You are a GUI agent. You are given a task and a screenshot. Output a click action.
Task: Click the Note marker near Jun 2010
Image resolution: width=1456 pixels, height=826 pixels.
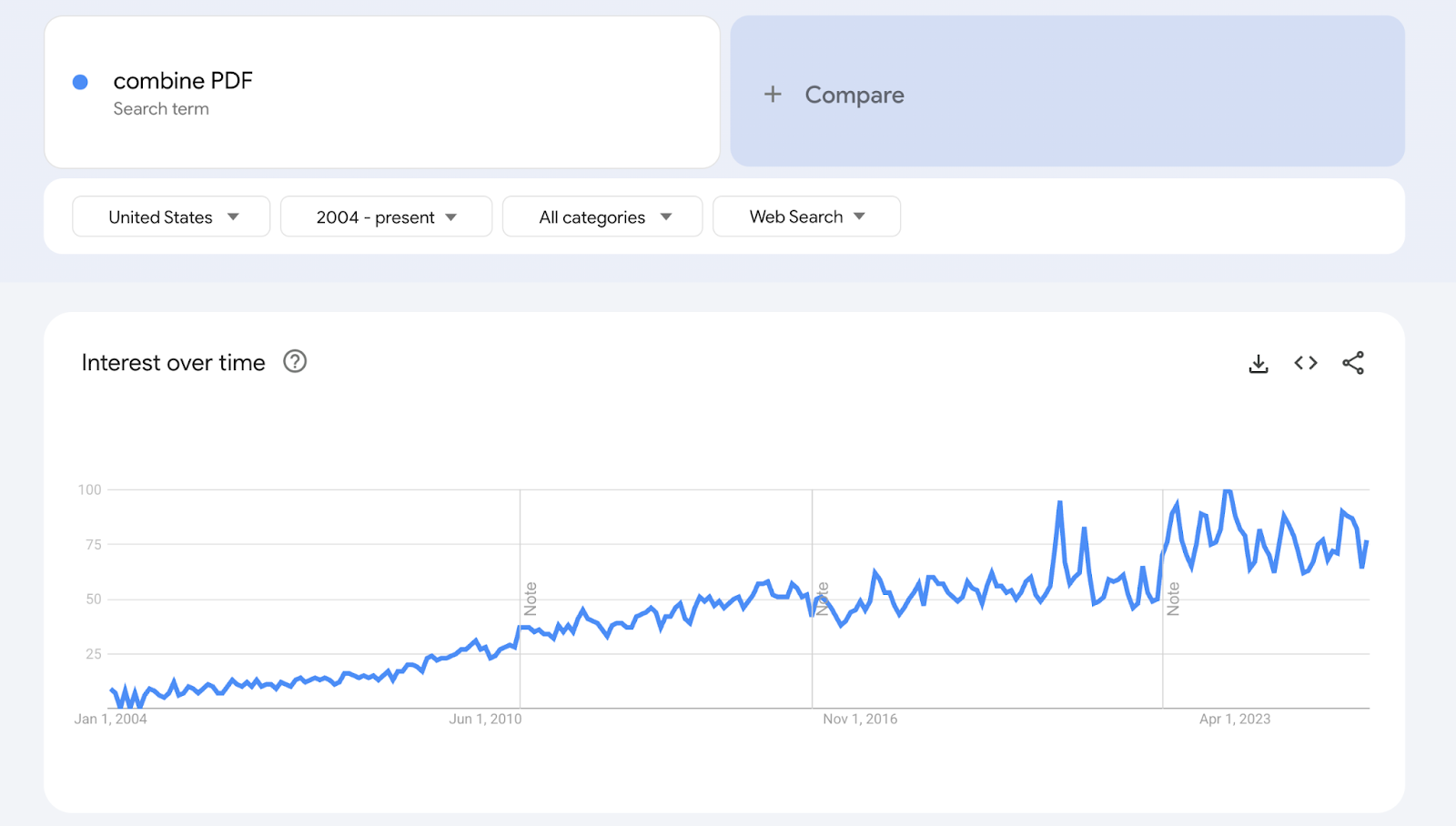coord(531,599)
